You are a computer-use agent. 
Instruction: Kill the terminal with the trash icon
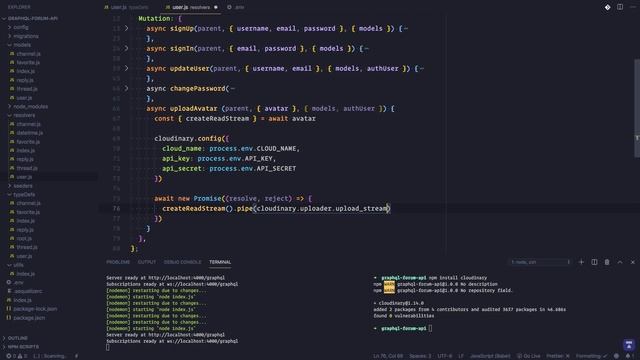[607, 262]
